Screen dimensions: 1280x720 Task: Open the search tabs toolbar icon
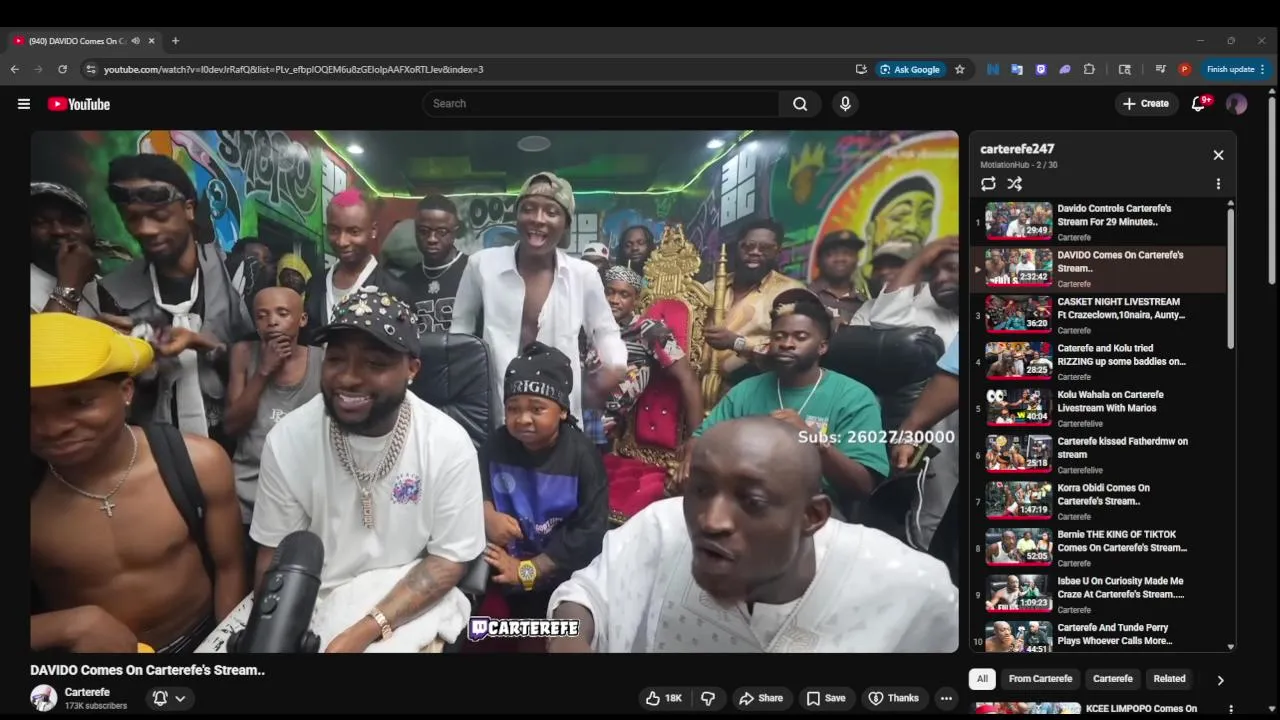point(1125,69)
